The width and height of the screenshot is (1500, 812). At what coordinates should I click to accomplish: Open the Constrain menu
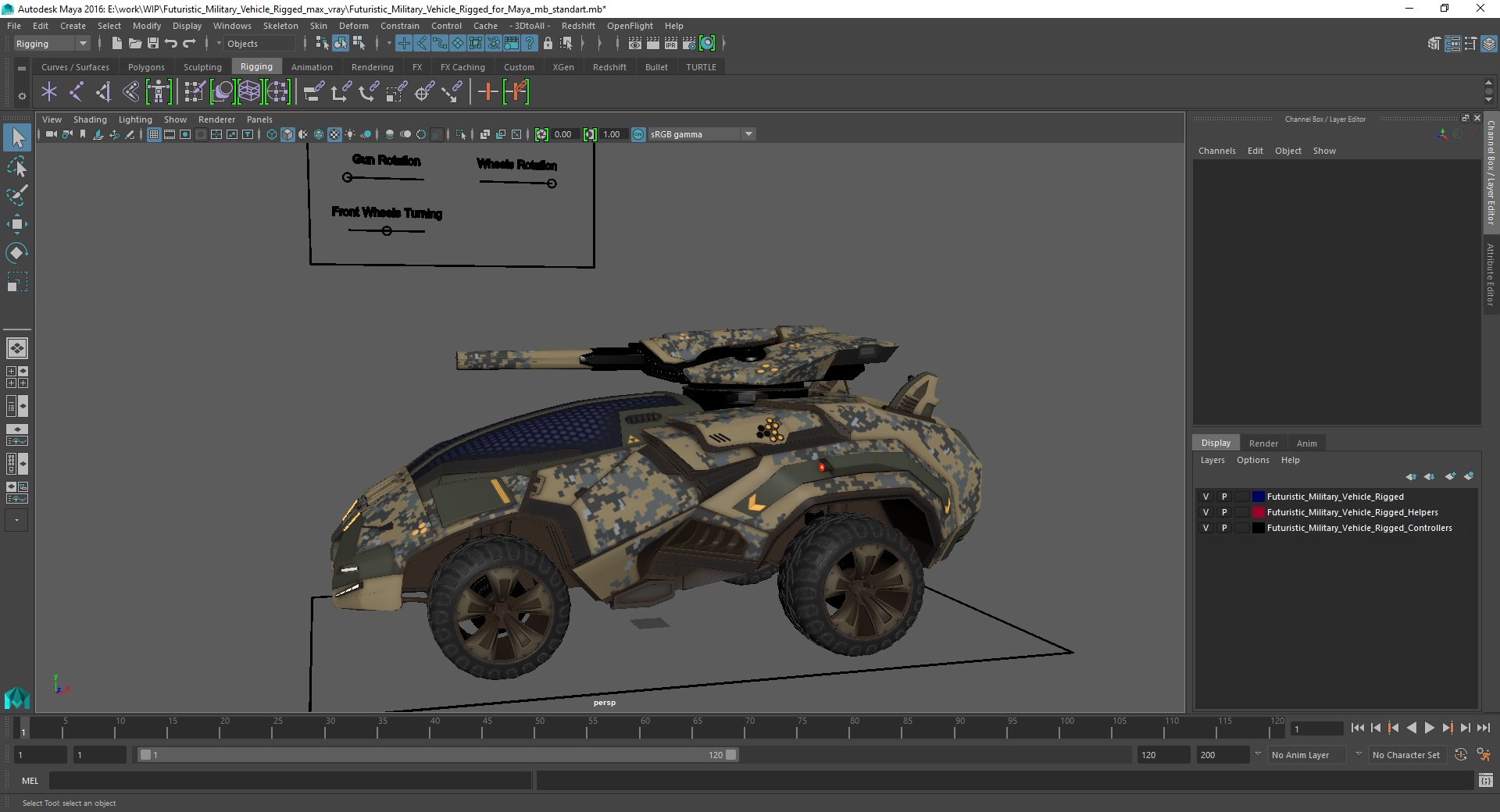[400, 26]
